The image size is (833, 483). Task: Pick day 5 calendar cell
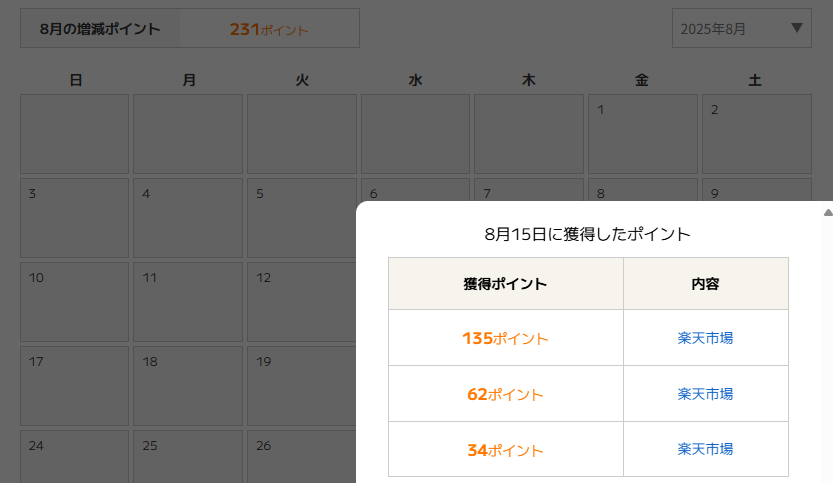point(301,218)
